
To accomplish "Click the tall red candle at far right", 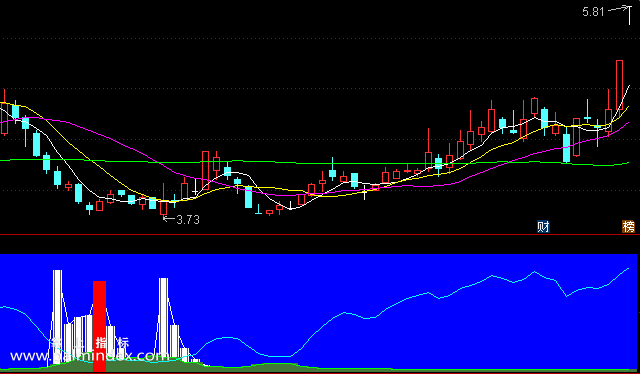I will (x=619, y=85).
